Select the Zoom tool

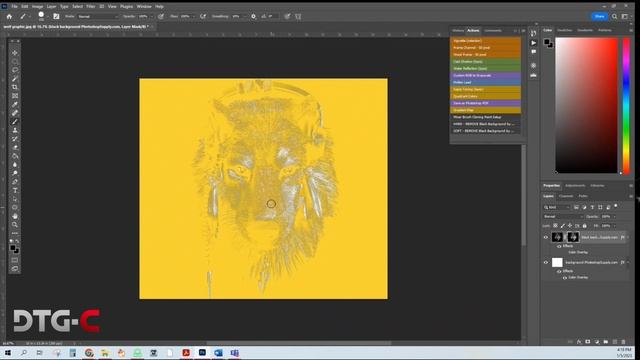click(x=15, y=224)
